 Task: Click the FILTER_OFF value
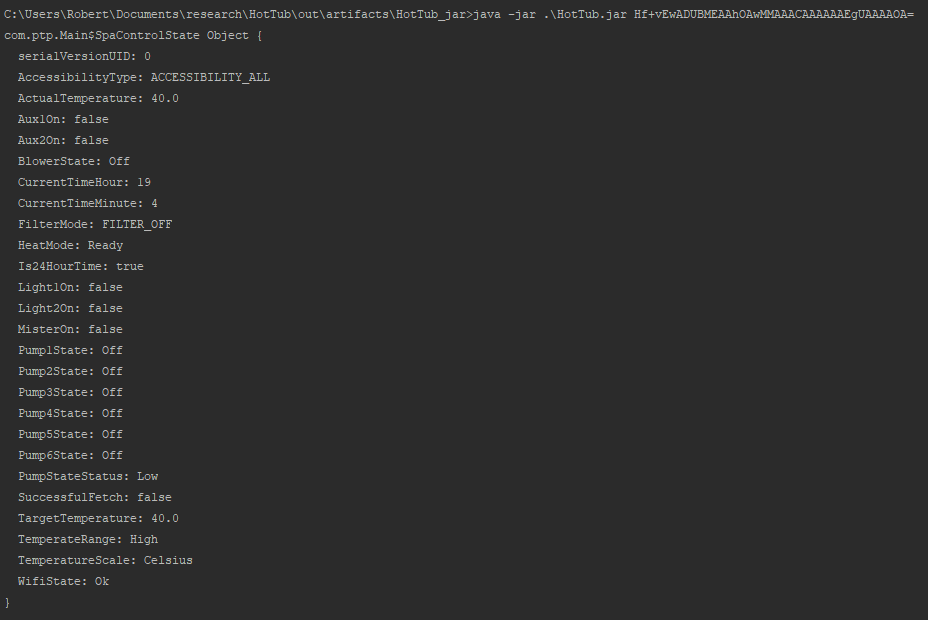coord(137,224)
